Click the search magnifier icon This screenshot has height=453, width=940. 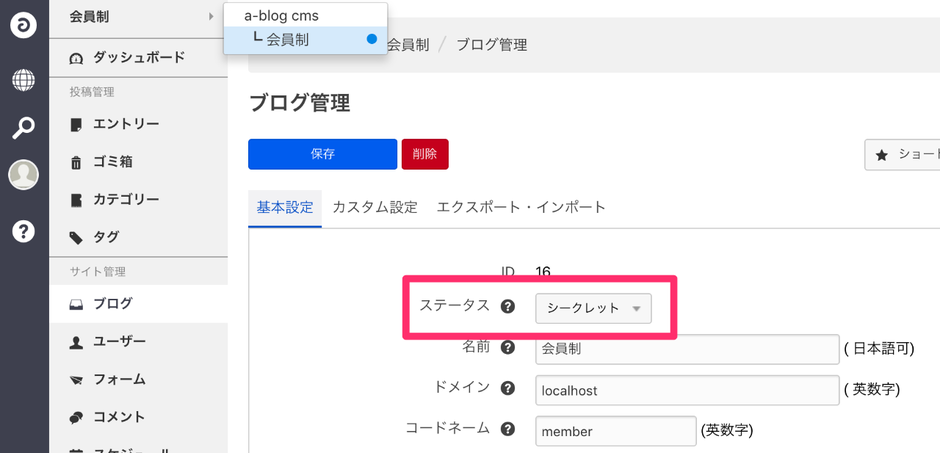[23, 128]
